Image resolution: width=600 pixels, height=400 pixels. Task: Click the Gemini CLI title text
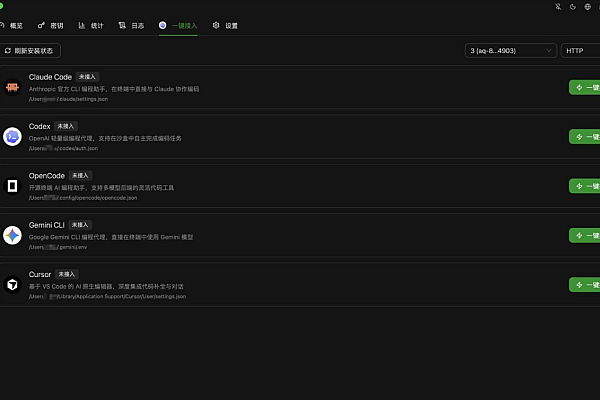click(46, 225)
